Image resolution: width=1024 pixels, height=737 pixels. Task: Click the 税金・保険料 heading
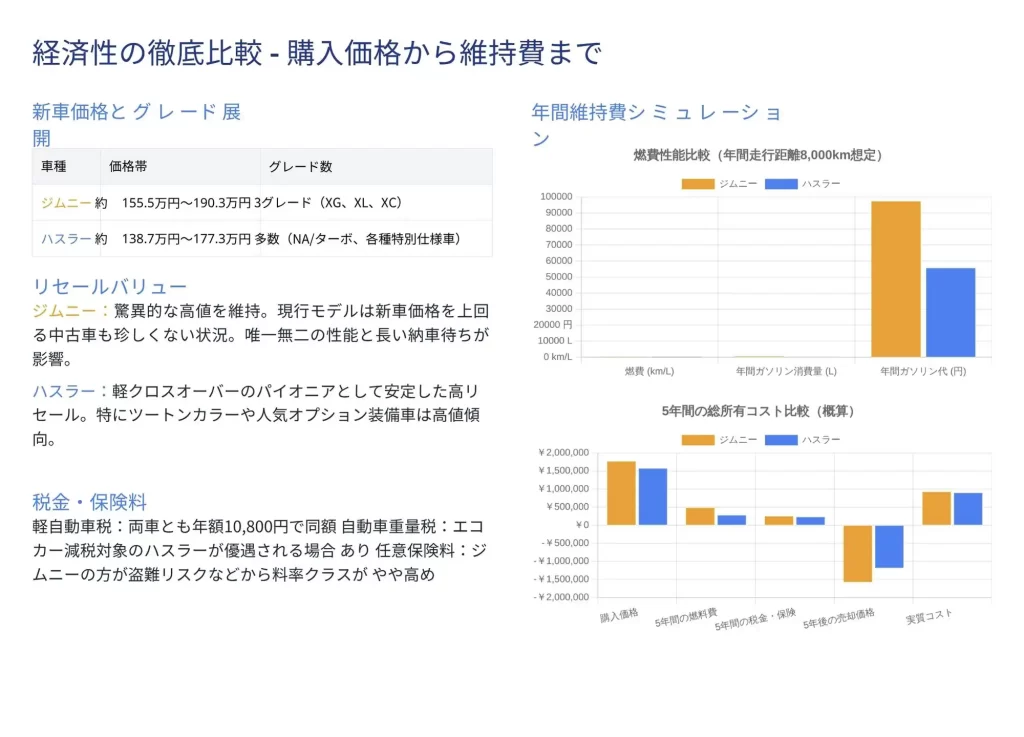(89, 502)
